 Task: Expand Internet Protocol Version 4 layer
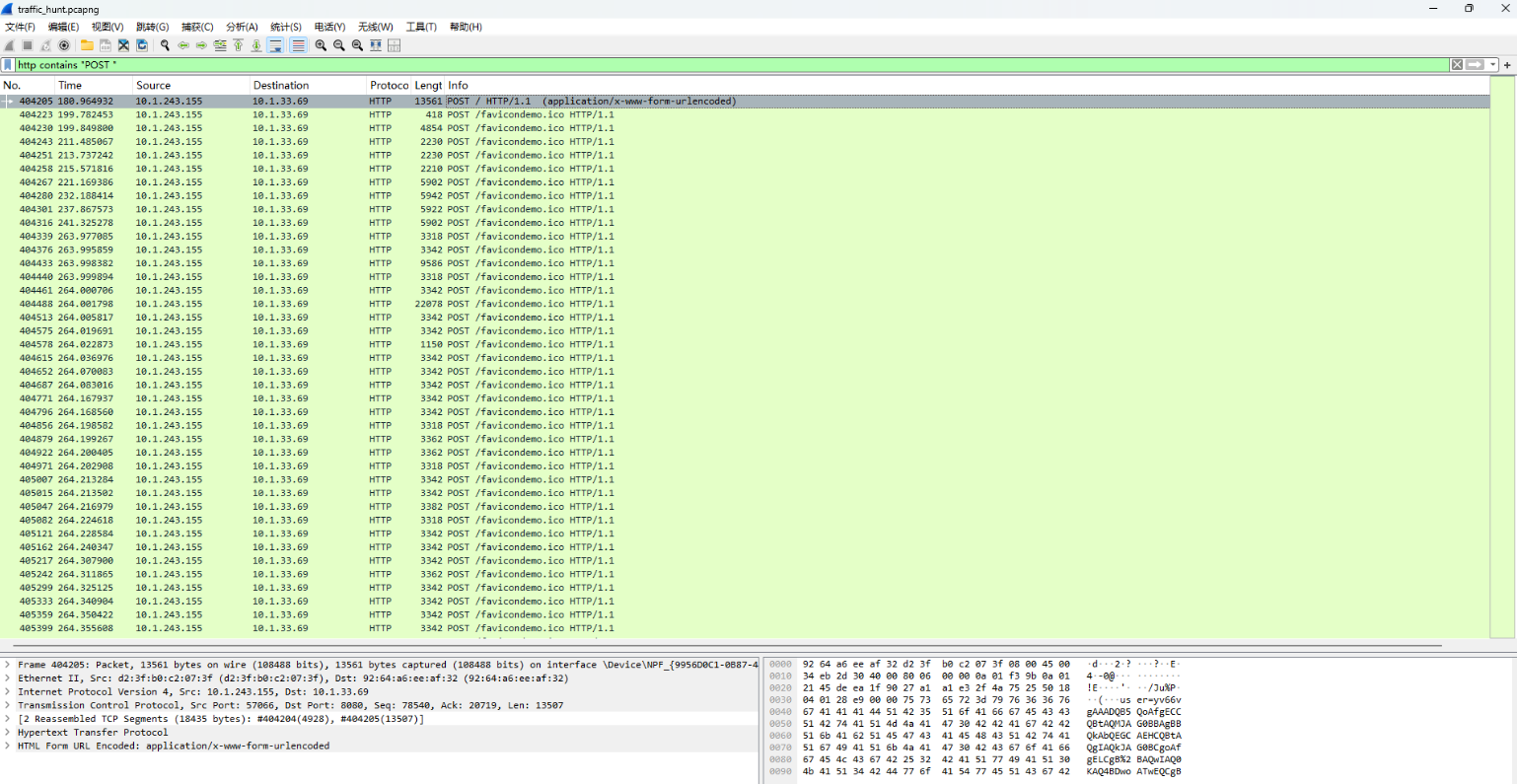tap(7, 692)
